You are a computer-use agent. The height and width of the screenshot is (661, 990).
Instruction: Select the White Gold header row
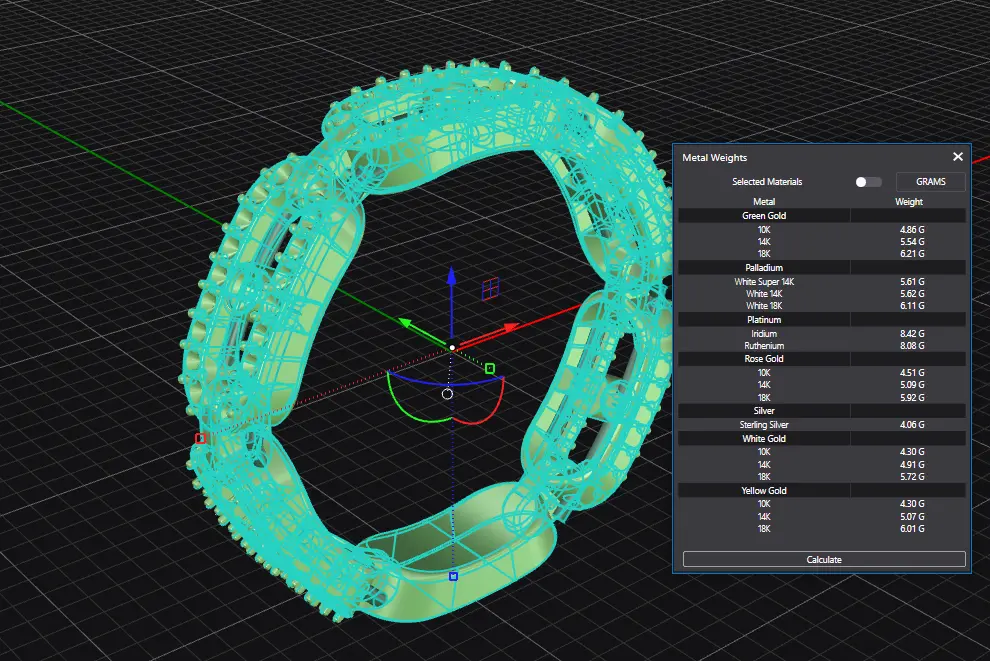coord(822,439)
